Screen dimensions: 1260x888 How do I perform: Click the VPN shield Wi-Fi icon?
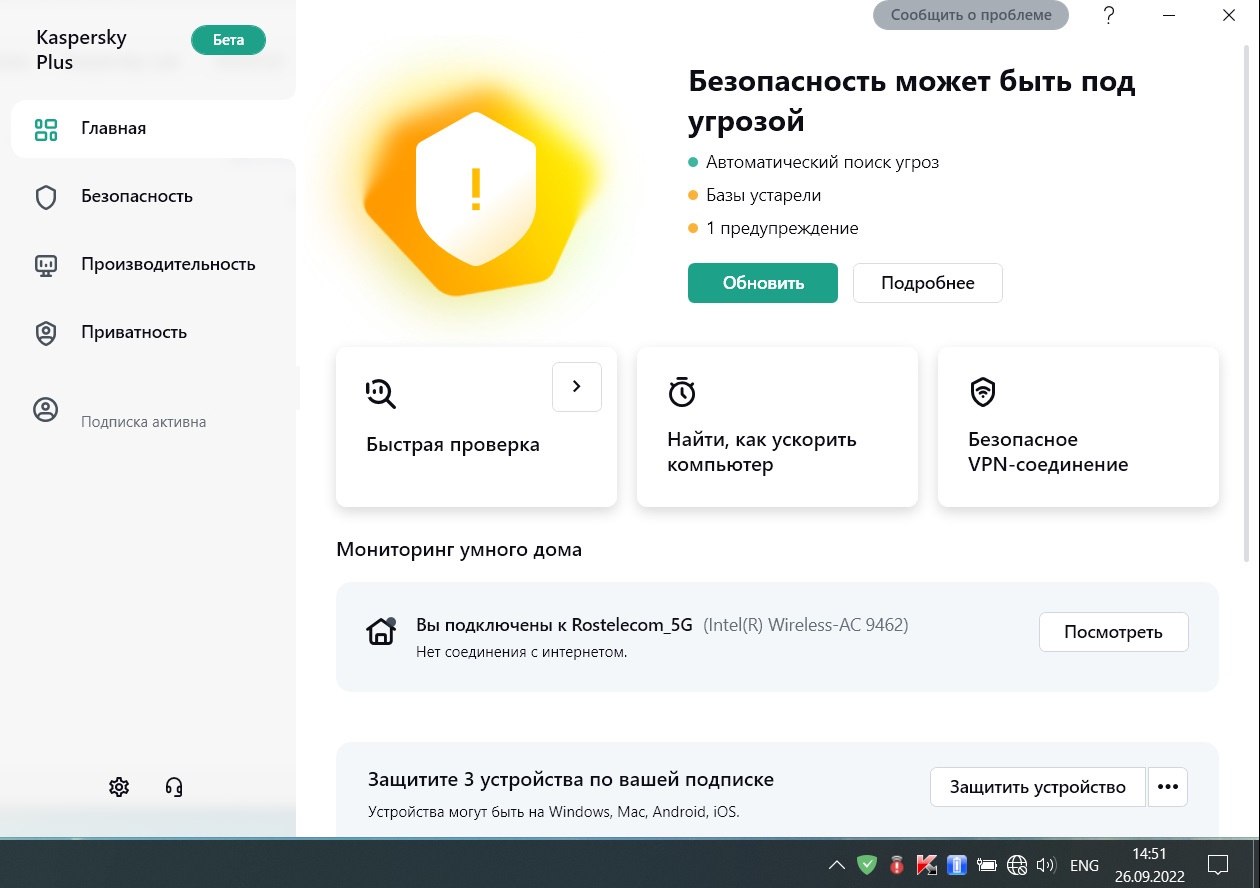click(x=983, y=391)
